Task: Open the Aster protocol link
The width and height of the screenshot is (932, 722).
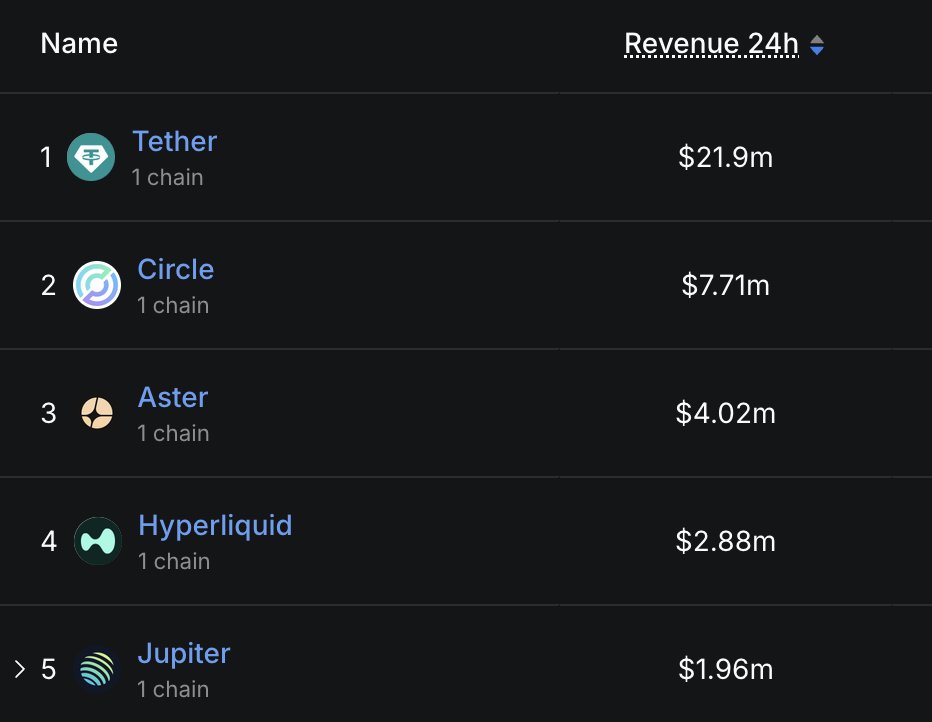Action: pyautogui.click(x=173, y=397)
